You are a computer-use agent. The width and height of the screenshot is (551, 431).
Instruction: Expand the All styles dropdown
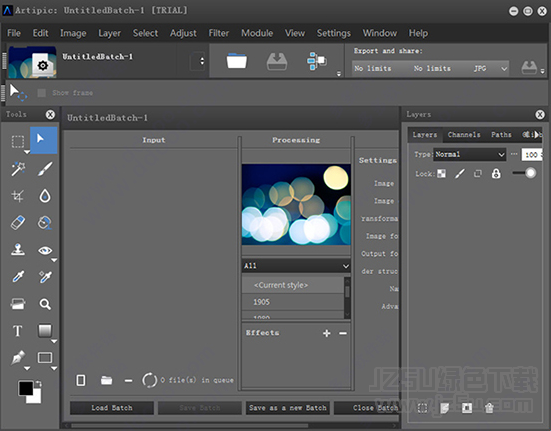[296, 266]
